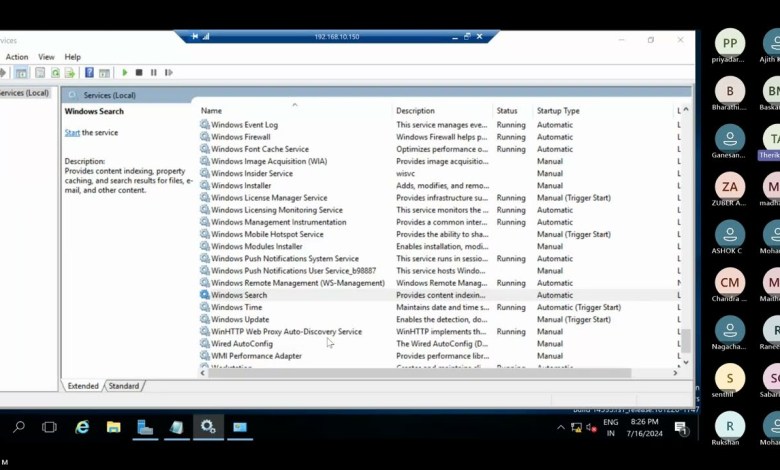The height and width of the screenshot is (470, 780).
Task: Click the network icon in system tray
Action: (x=576, y=427)
